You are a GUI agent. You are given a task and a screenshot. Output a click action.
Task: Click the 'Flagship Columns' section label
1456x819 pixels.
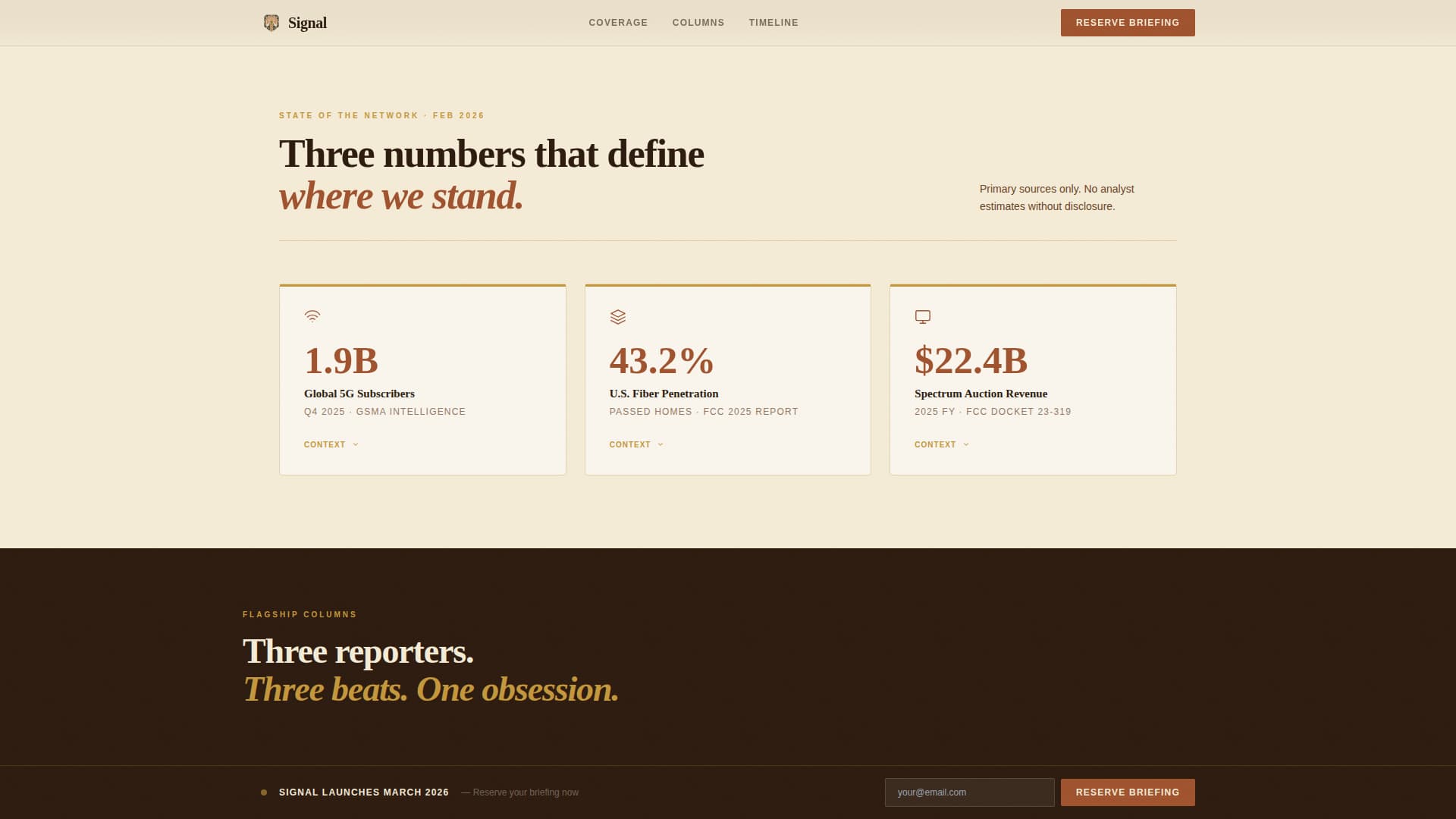tap(300, 614)
